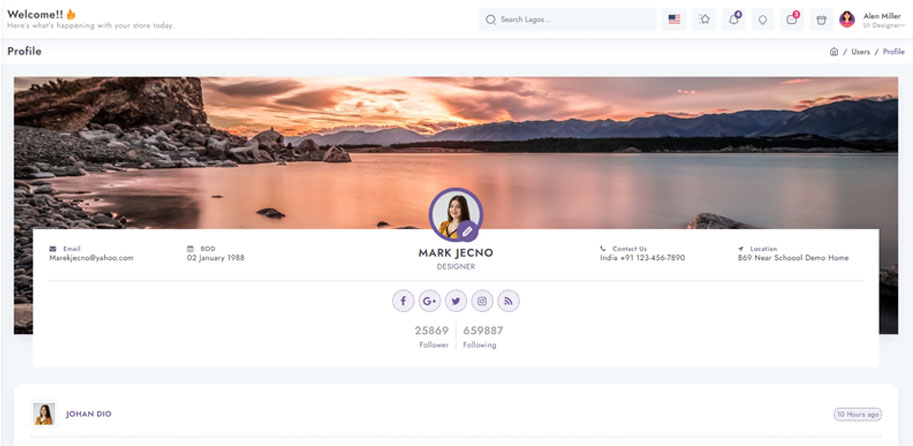
Task: Open the Twitter social icon
Action: pyautogui.click(x=456, y=301)
